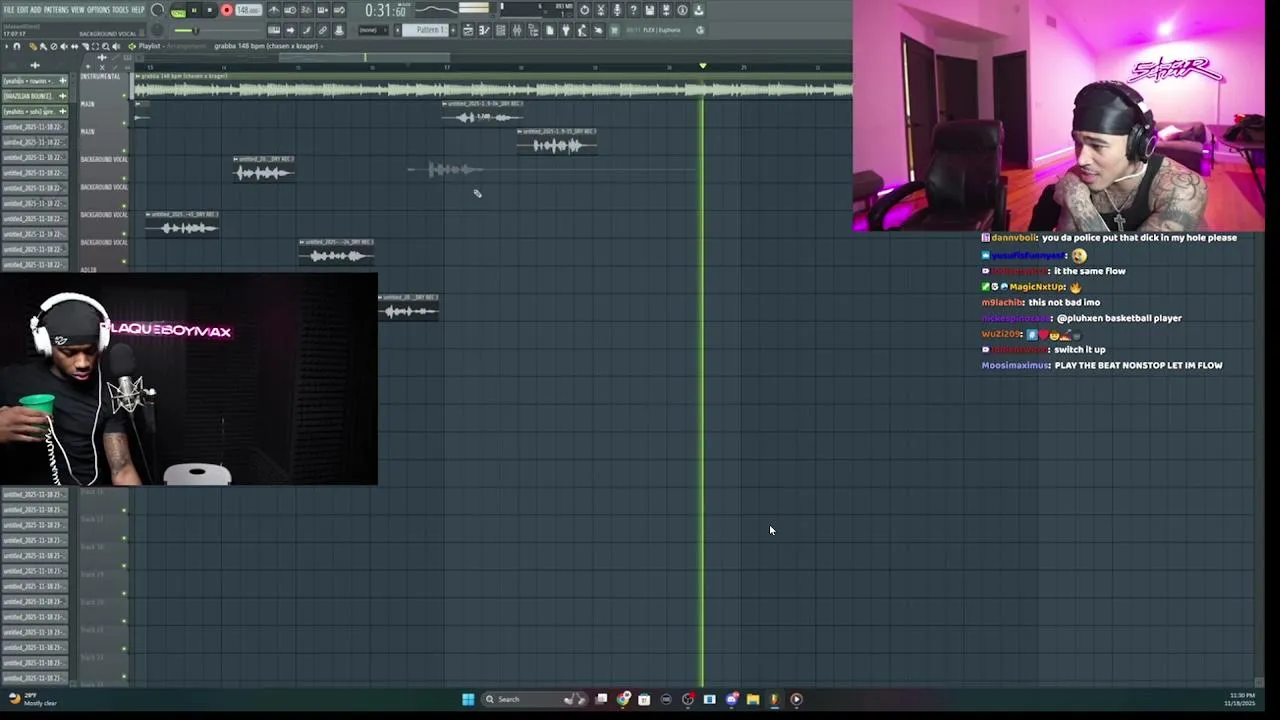Image resolution: width=1280 pixels, height=720 pixels.
Task: Click the render as audio file icon
Action: click(666, 10)
